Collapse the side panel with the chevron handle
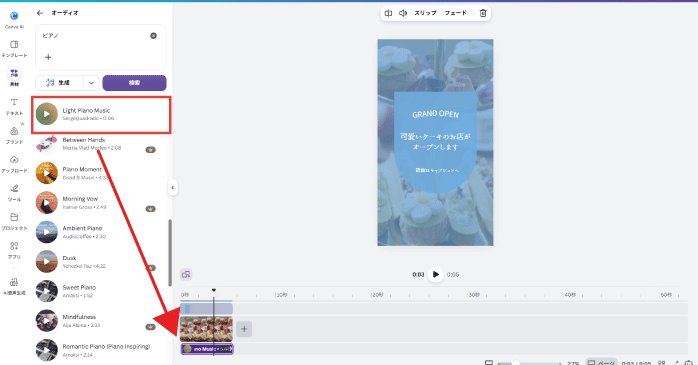Viewport: 698px width, 365px height. 173,187
